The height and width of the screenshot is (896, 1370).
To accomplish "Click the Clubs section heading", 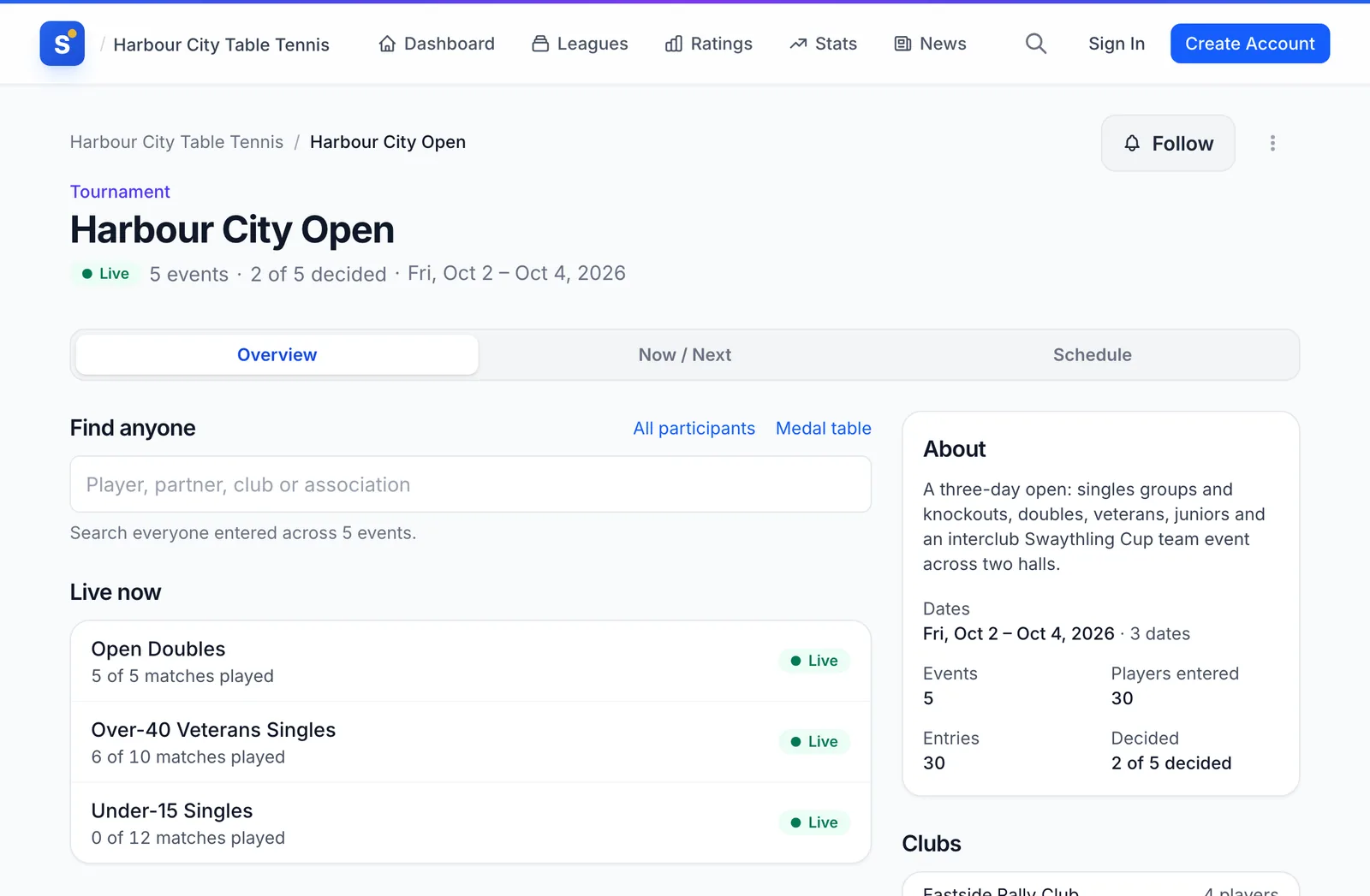I will [x=932, y=844].
